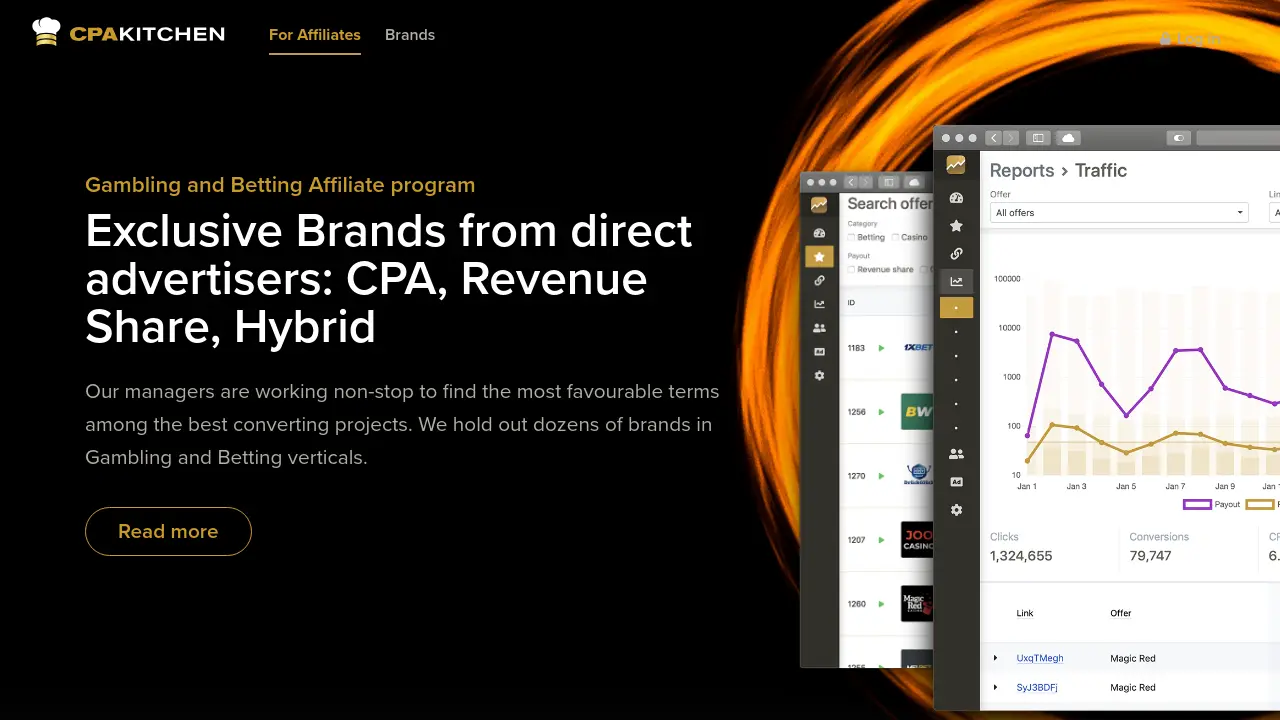Click the ID column header in Search offers

tap(851, 303)
